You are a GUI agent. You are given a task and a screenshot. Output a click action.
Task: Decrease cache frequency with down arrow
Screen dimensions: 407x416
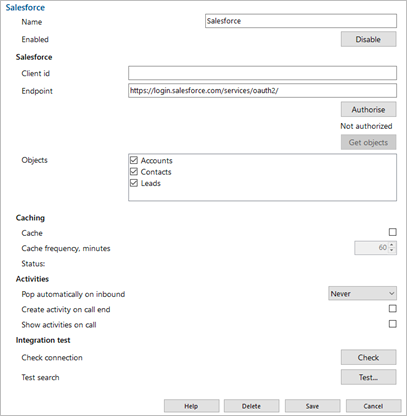tap(392, 250)
